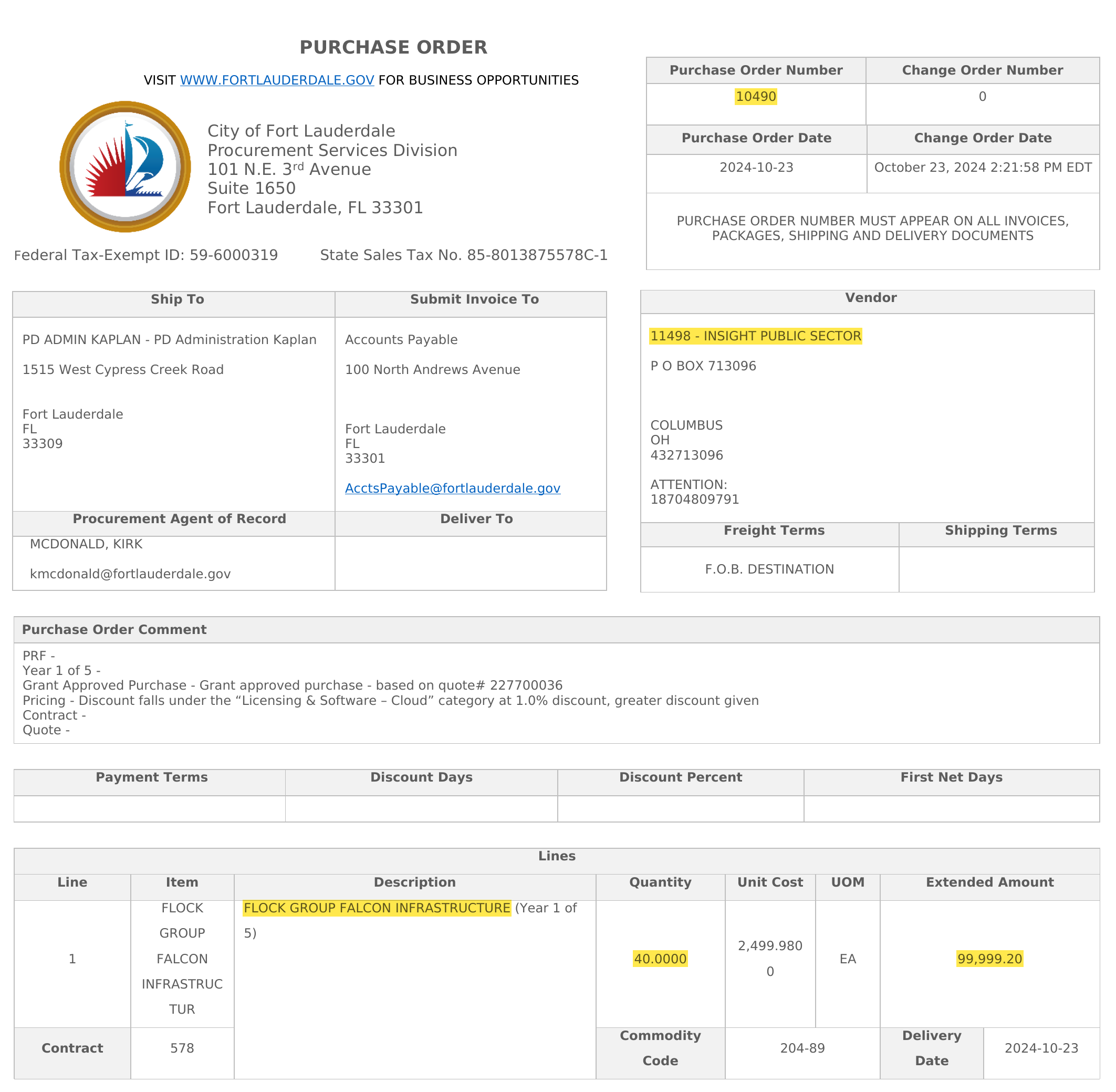Screen dimensions: 1116x1092
Task: Click the delivery date 2024-10-23 in Lines table
Action: click(x=1041, y=1048)
